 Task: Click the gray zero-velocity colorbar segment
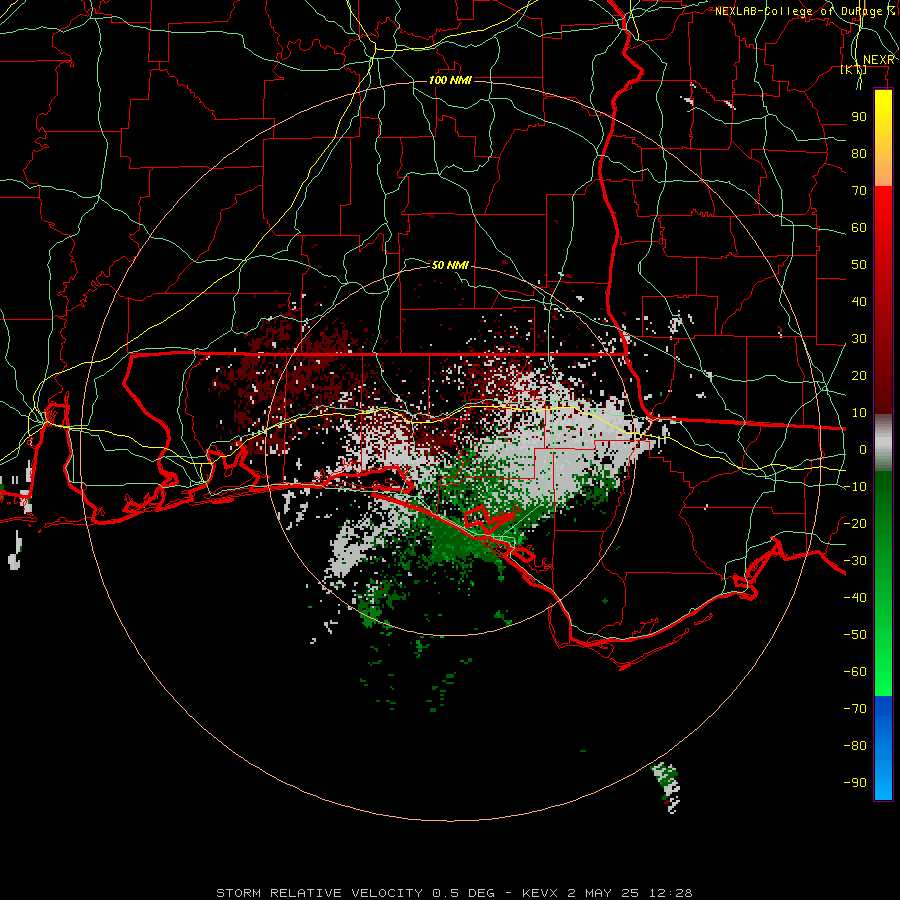pos(883,443)
